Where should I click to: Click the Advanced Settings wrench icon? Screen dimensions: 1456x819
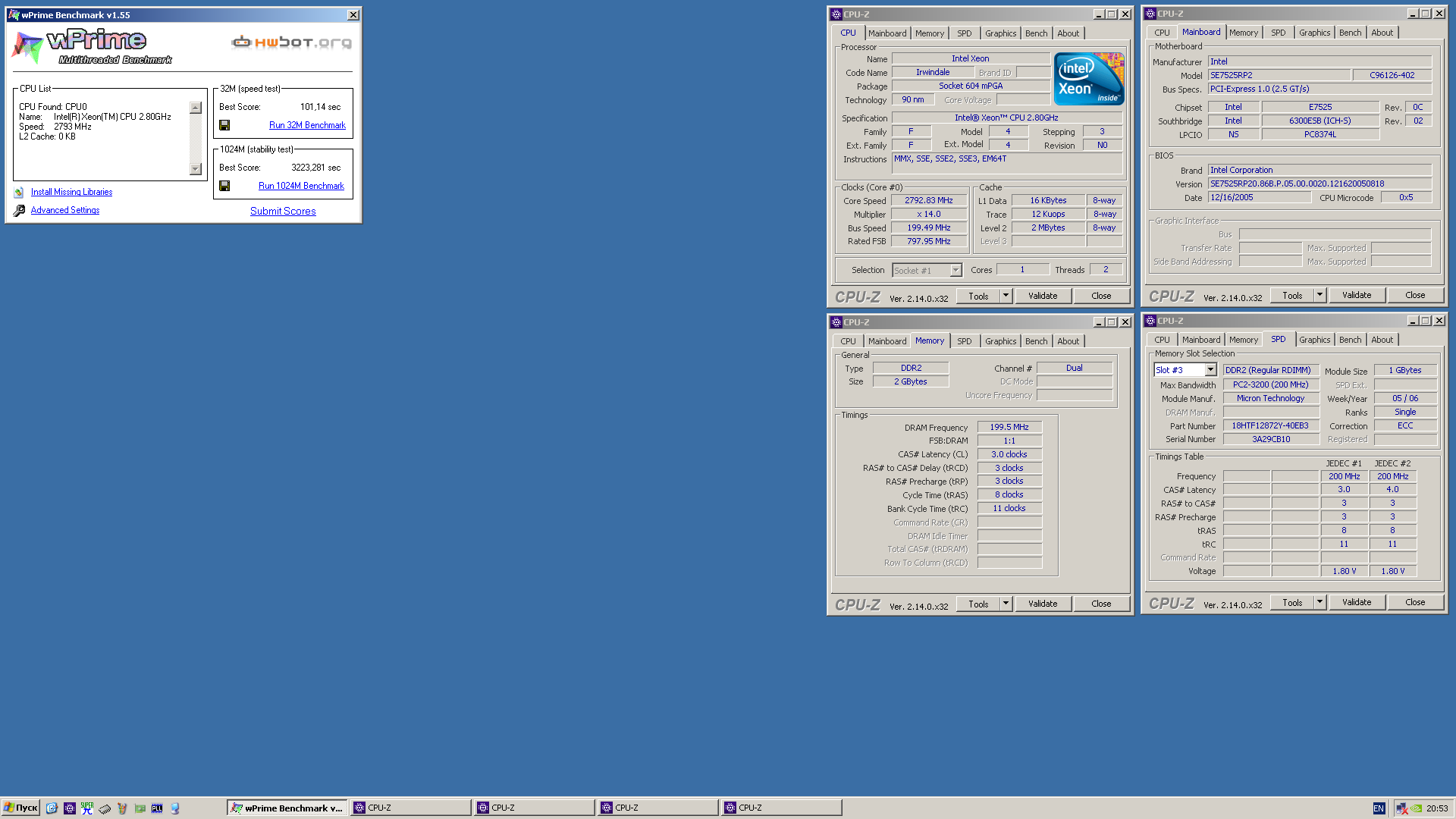(19, 211)
